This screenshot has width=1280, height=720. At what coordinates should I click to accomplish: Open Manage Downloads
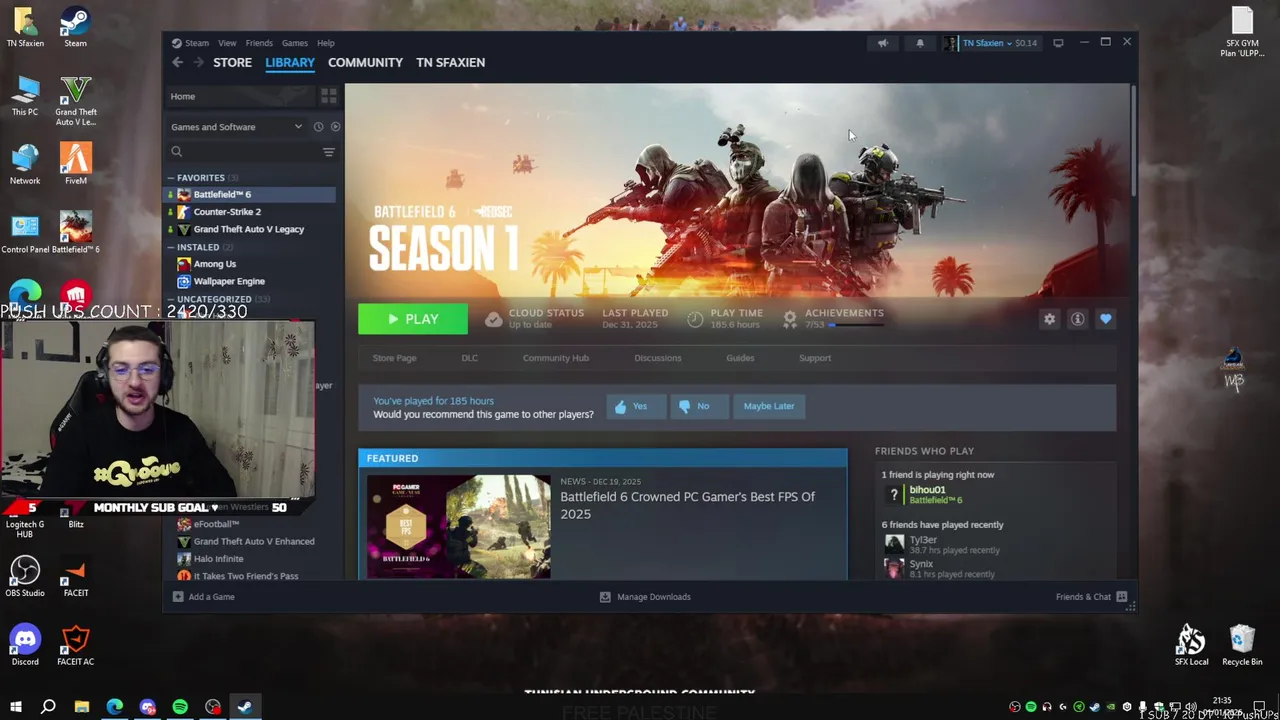[x=645, y=597]
